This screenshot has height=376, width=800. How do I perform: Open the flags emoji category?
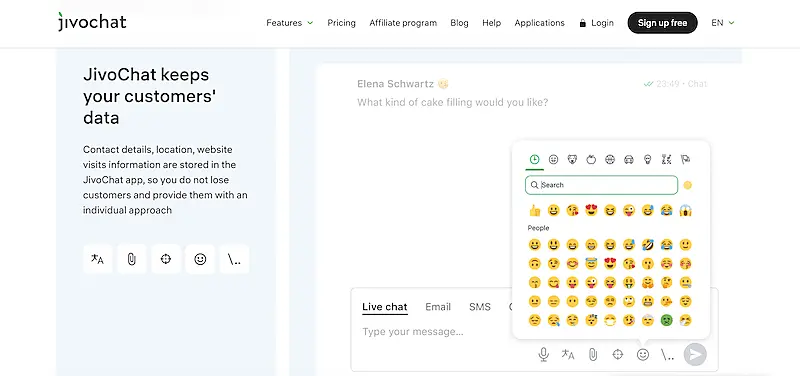tap(685, 160)
